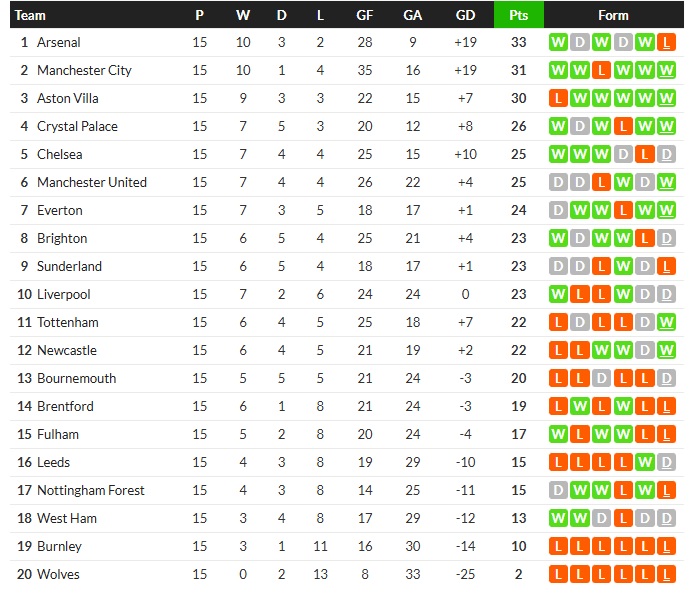Click Chelsea's +10 goal difference cell

coord(465,155)
